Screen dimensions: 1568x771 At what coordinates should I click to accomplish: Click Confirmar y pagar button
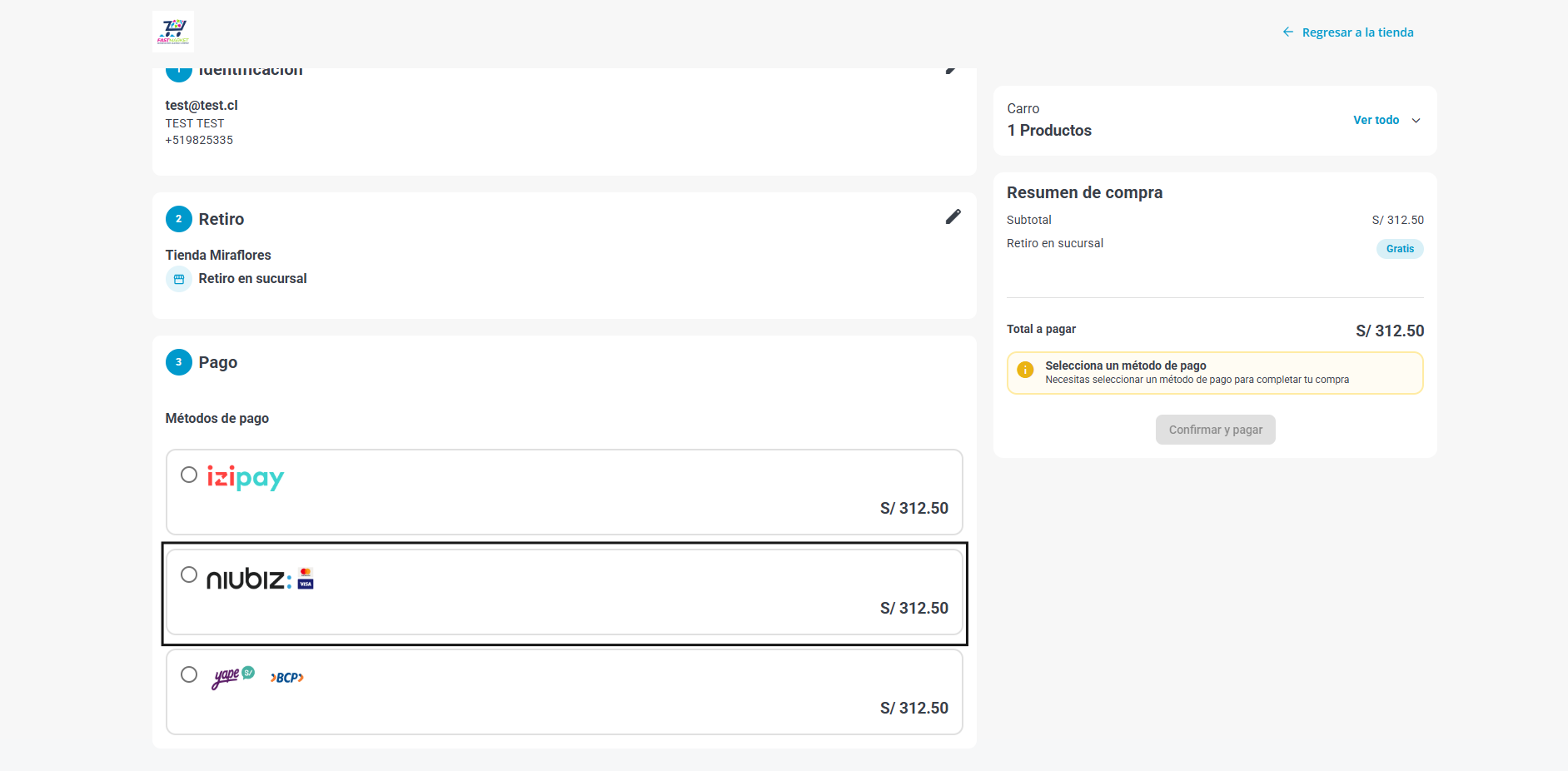tap(1216, 430)
